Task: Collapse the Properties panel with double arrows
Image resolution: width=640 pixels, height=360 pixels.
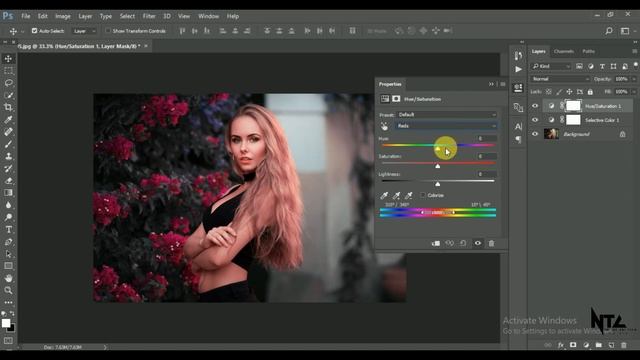Action: coord(491,84)
